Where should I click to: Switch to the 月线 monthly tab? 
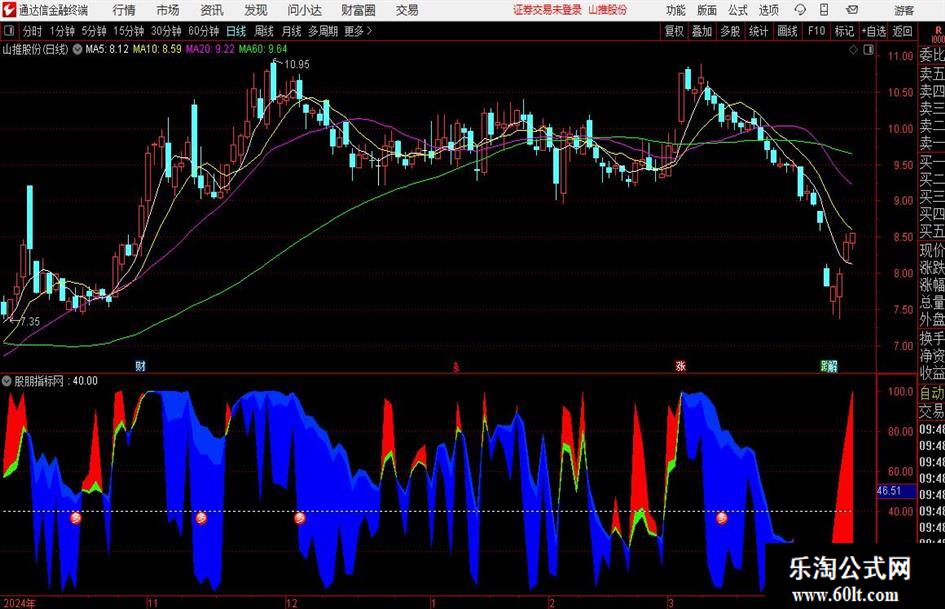(x=291, y=31)
